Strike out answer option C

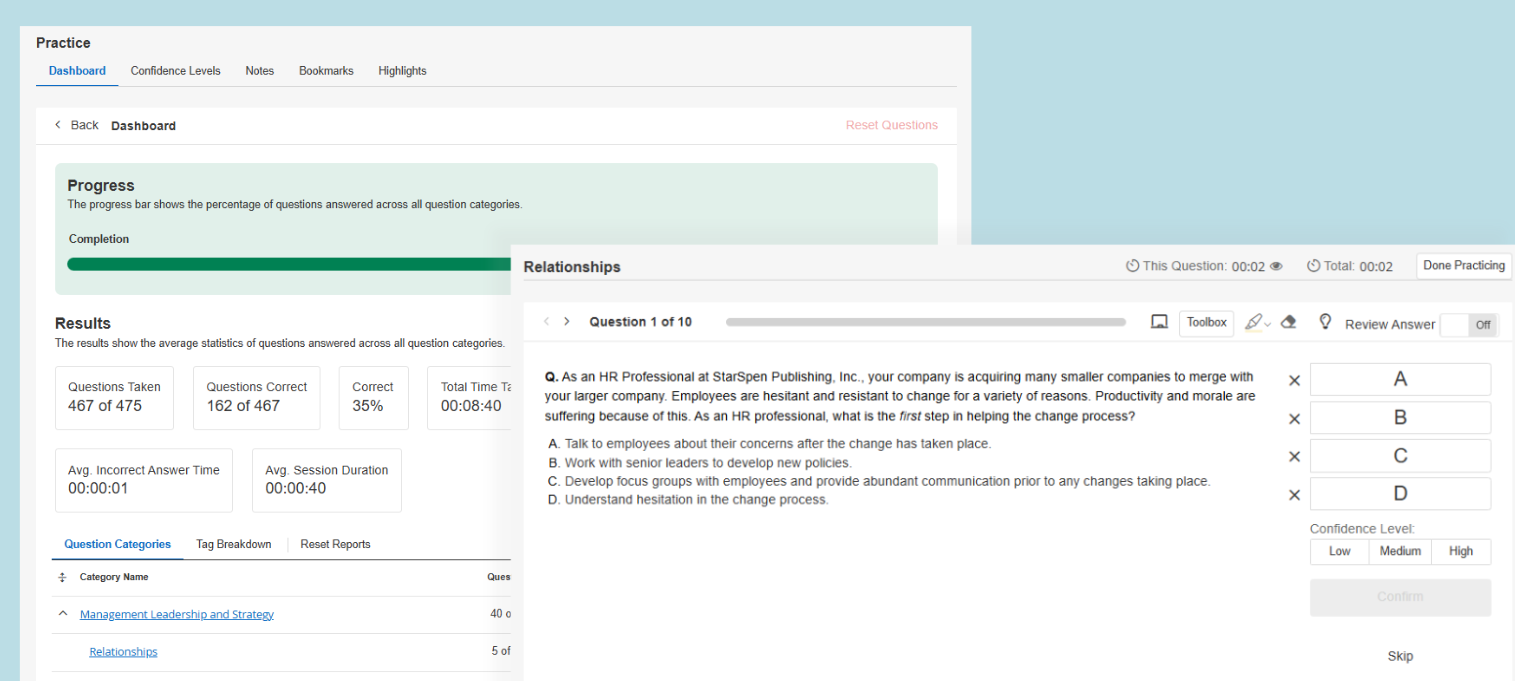(1294, 457)
